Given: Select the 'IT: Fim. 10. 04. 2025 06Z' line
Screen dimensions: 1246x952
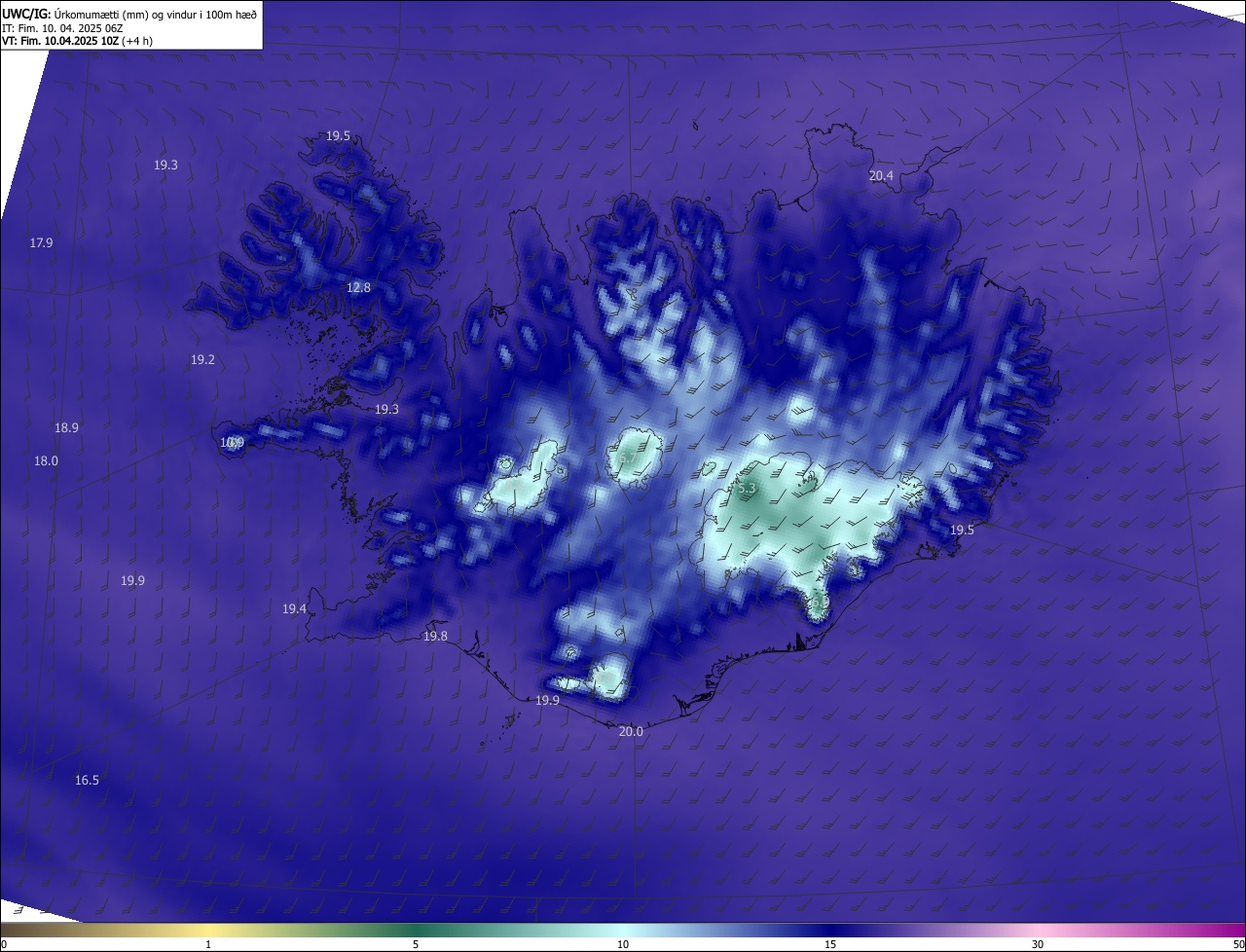Looking at the screenshot, I should (62, 27).
